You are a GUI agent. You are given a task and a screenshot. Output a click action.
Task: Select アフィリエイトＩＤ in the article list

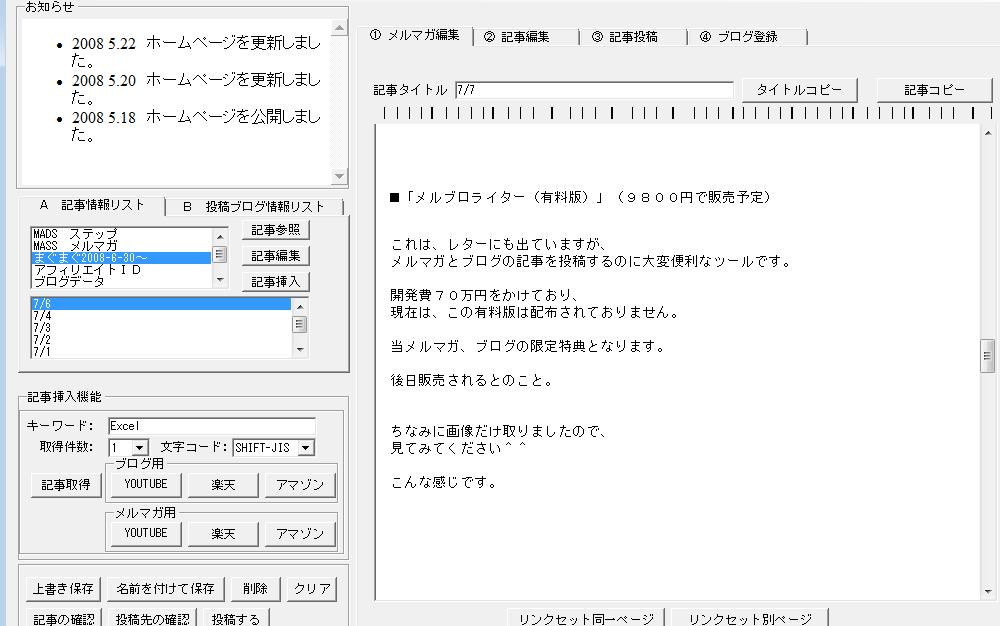[x=120, y=270]
